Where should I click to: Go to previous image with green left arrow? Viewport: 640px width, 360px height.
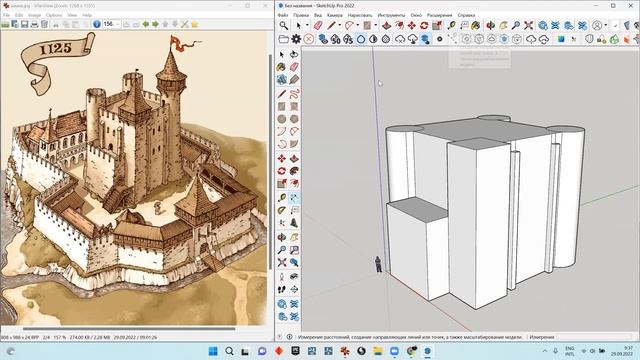click(146, 24)
